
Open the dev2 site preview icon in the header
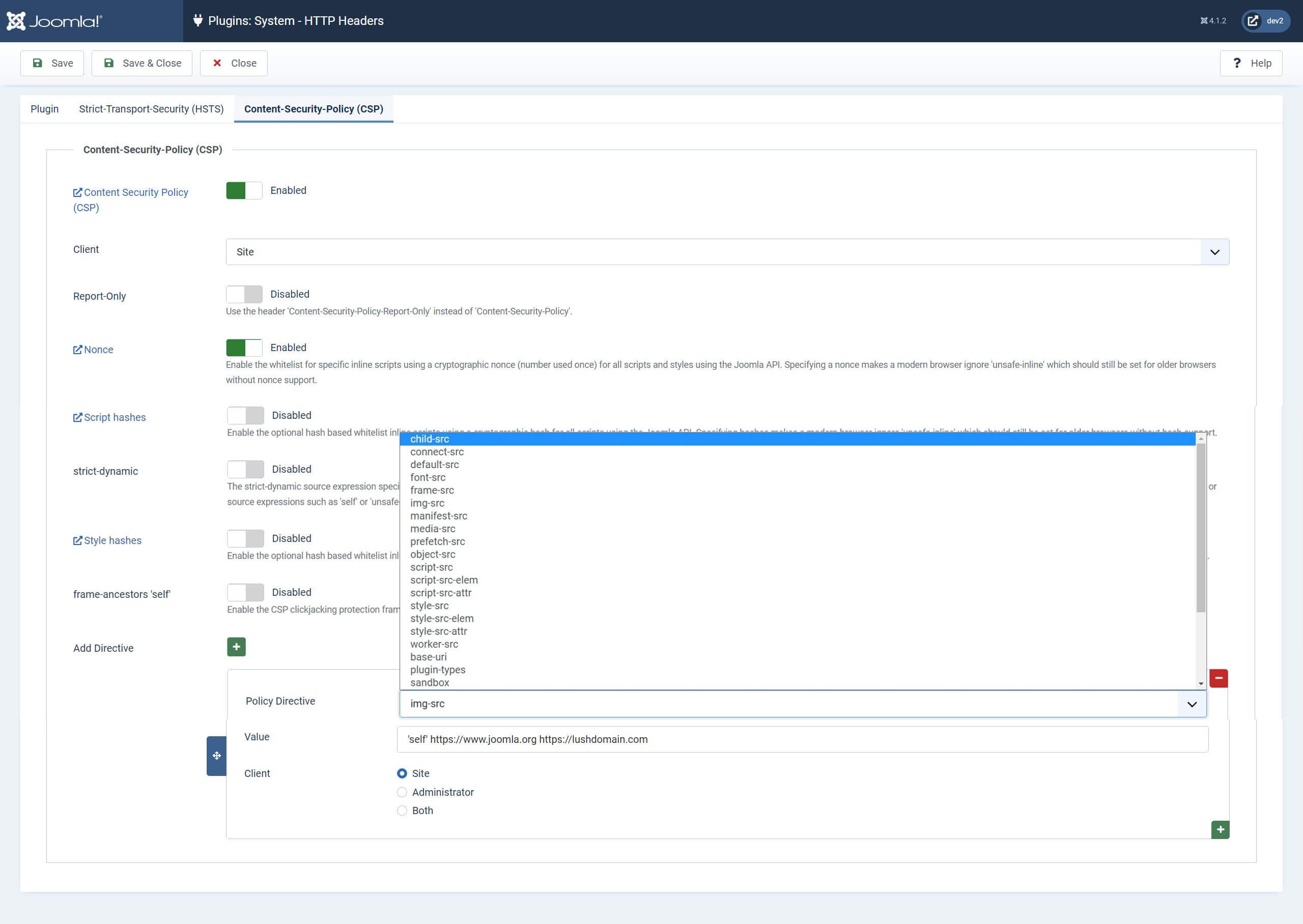click(x=1253, y=20)
